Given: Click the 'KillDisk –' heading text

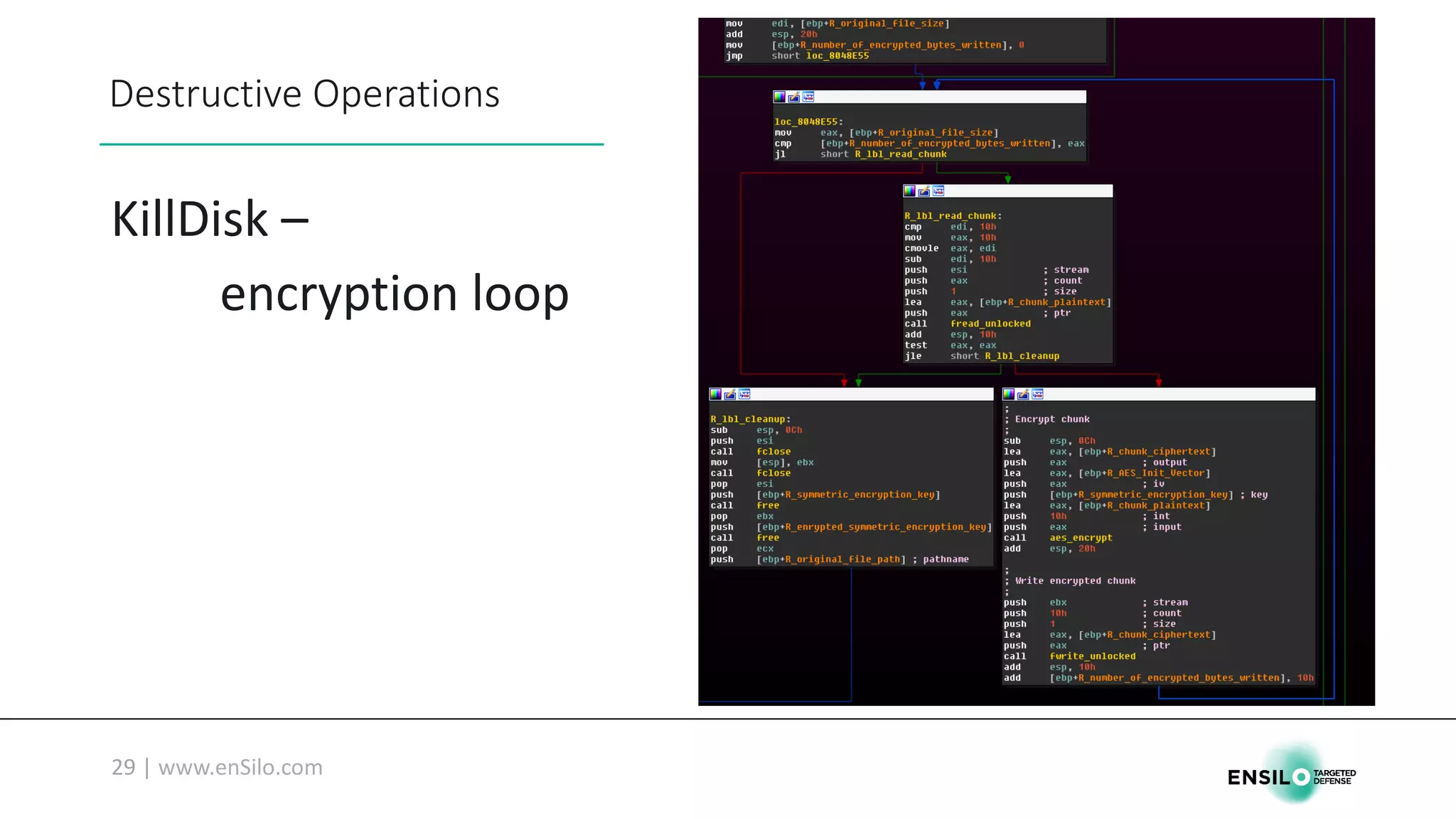Looking at the screenshot, I should (x=210, y=219).
